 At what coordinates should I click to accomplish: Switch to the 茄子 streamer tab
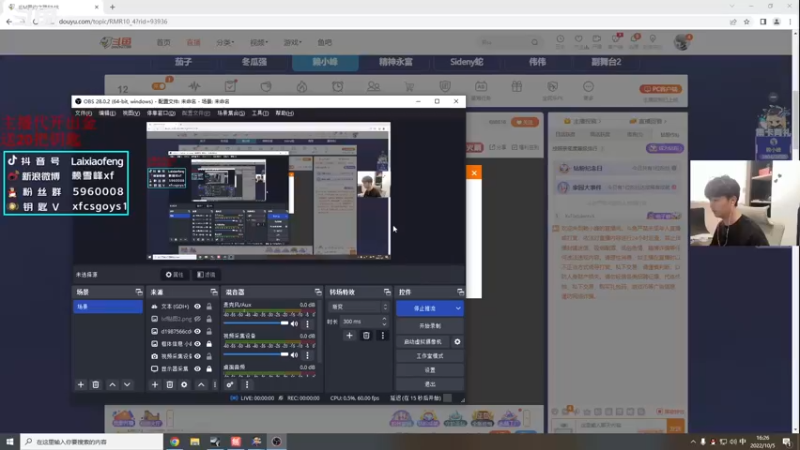(183, 62)
